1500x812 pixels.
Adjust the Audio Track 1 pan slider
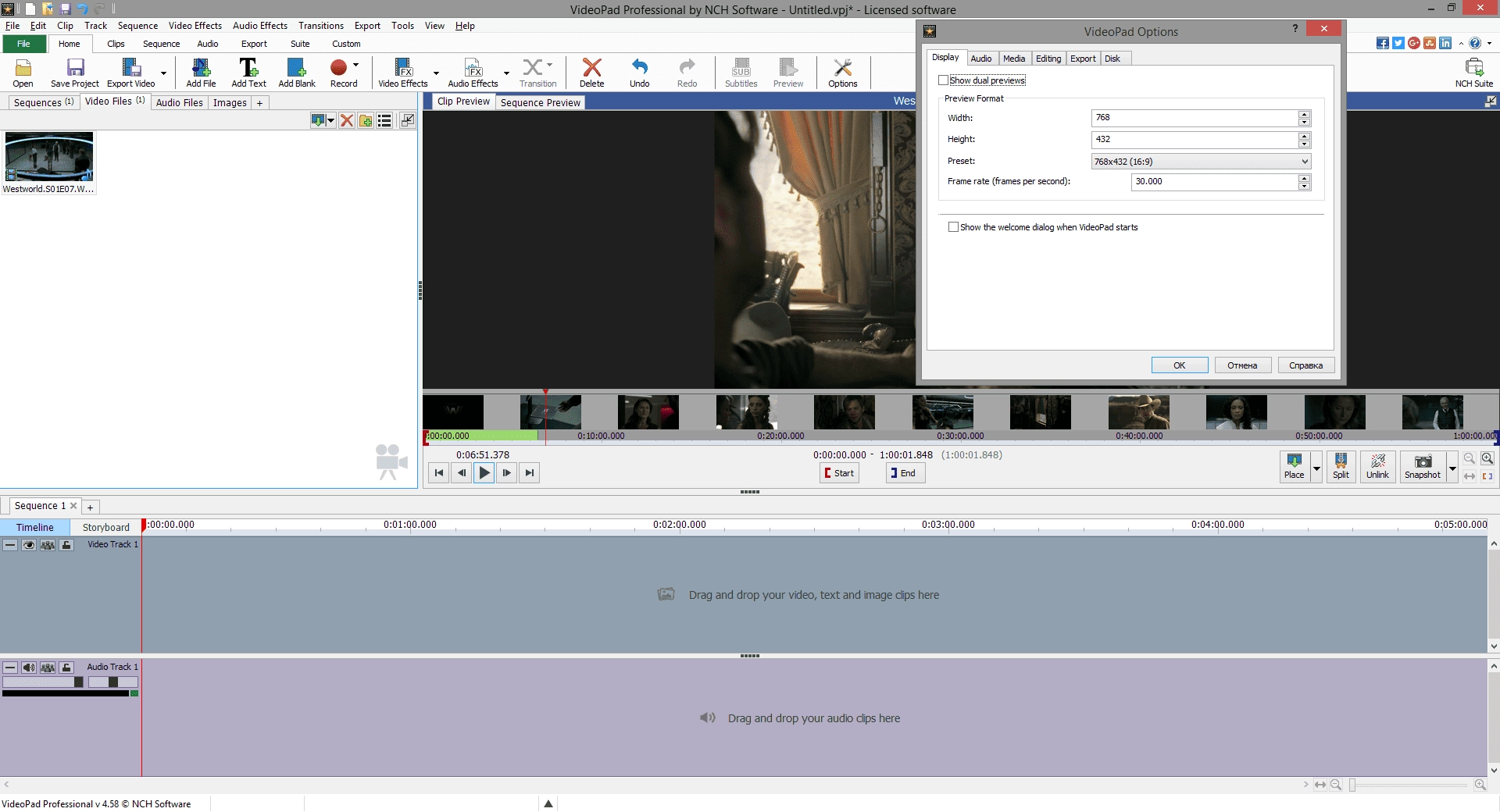(112, 682)
